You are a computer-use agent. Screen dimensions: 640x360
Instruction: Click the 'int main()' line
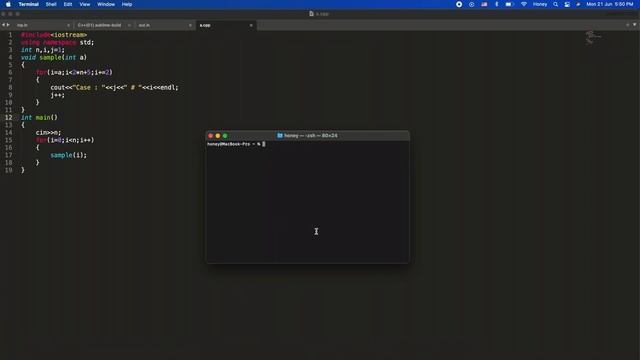coord(39,118)
